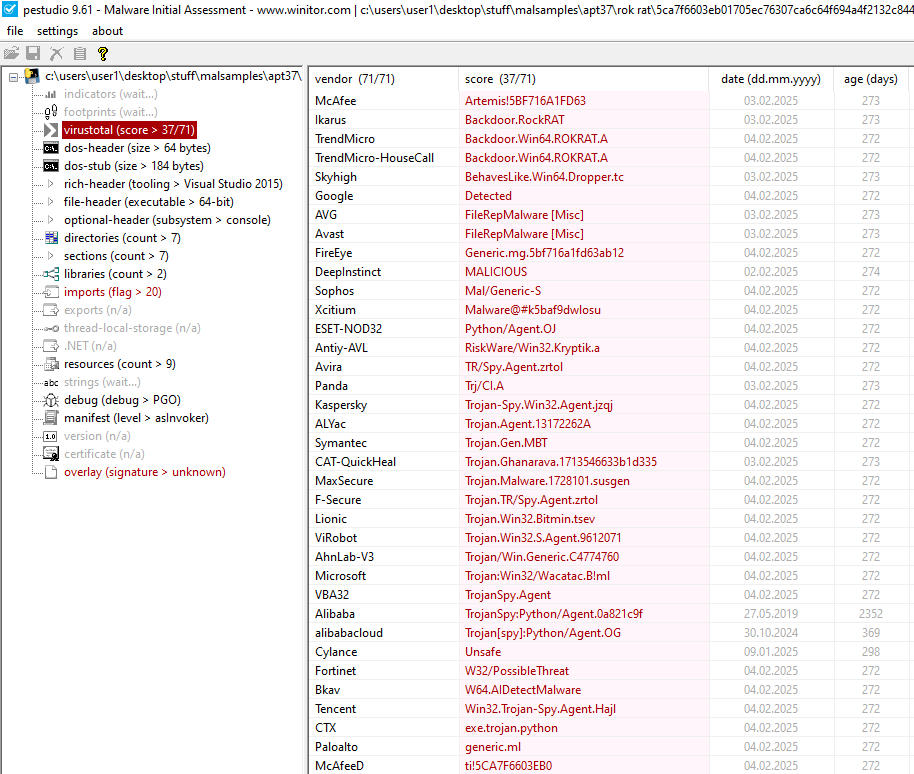The width and height of the screenshot is (914, 774).
Task: Click Trojan:Win32/Wacatac.B!ml detection
Action: (x=537, y=576)
